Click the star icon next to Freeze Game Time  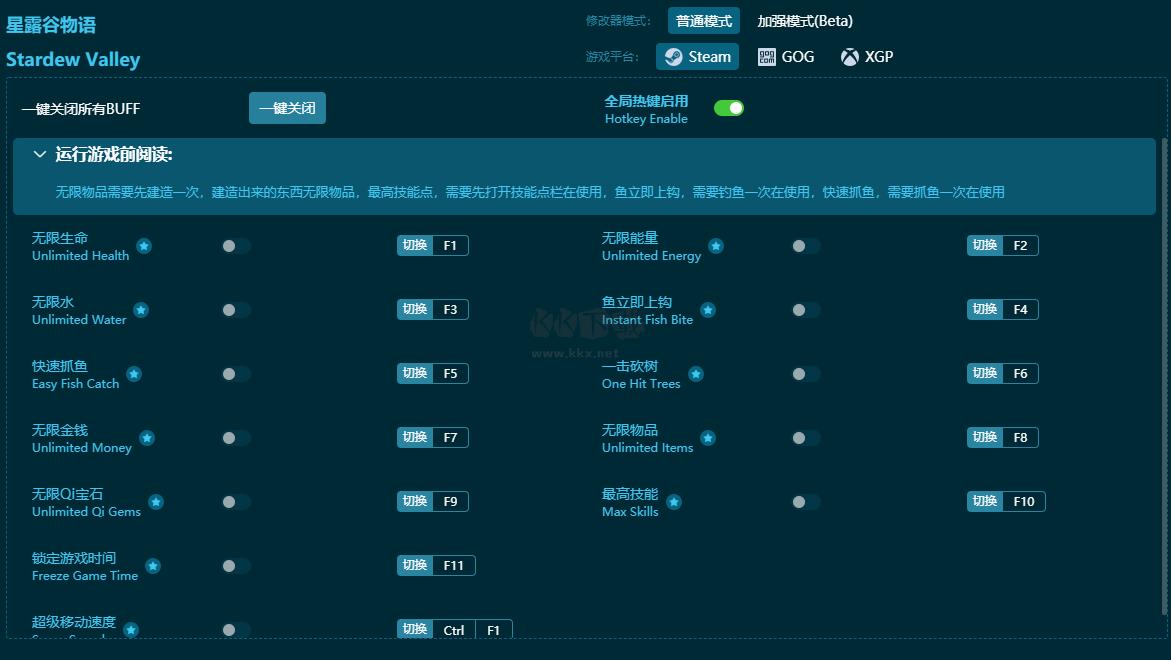(153, 566)
